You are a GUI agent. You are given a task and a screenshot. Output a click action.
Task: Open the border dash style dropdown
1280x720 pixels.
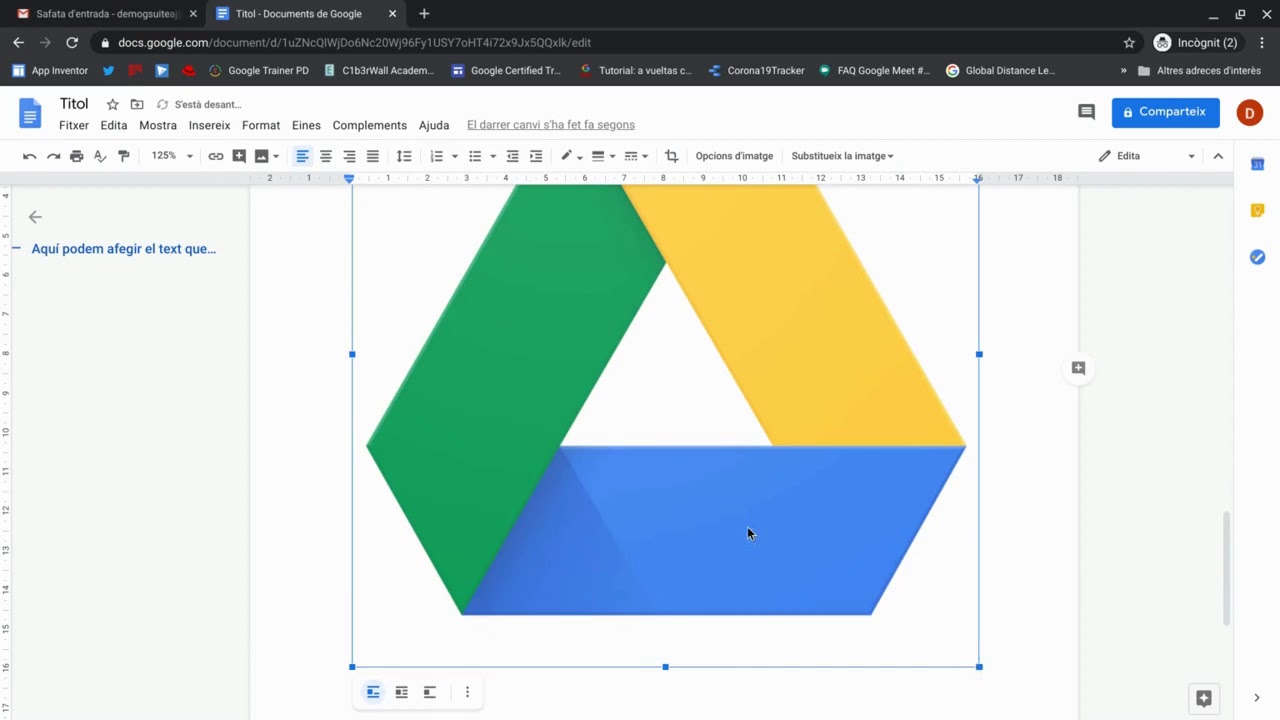coord(636,156)
